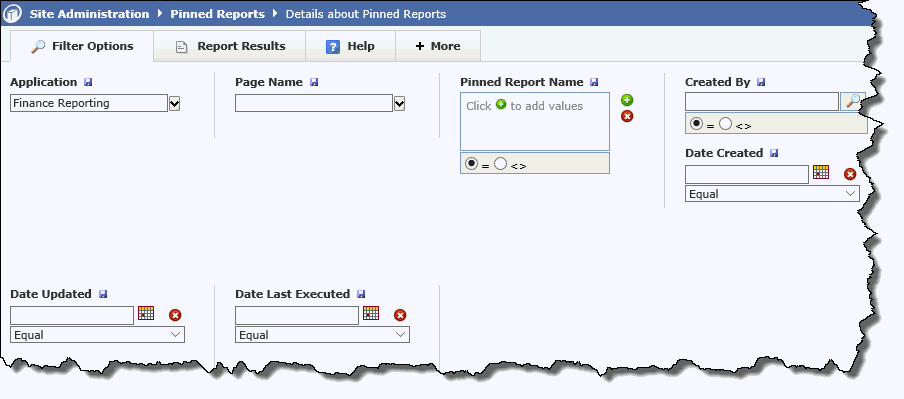Screen dimensions: 904x399
Task: Clear the Date Last Executed value
Action: point(400,315)
